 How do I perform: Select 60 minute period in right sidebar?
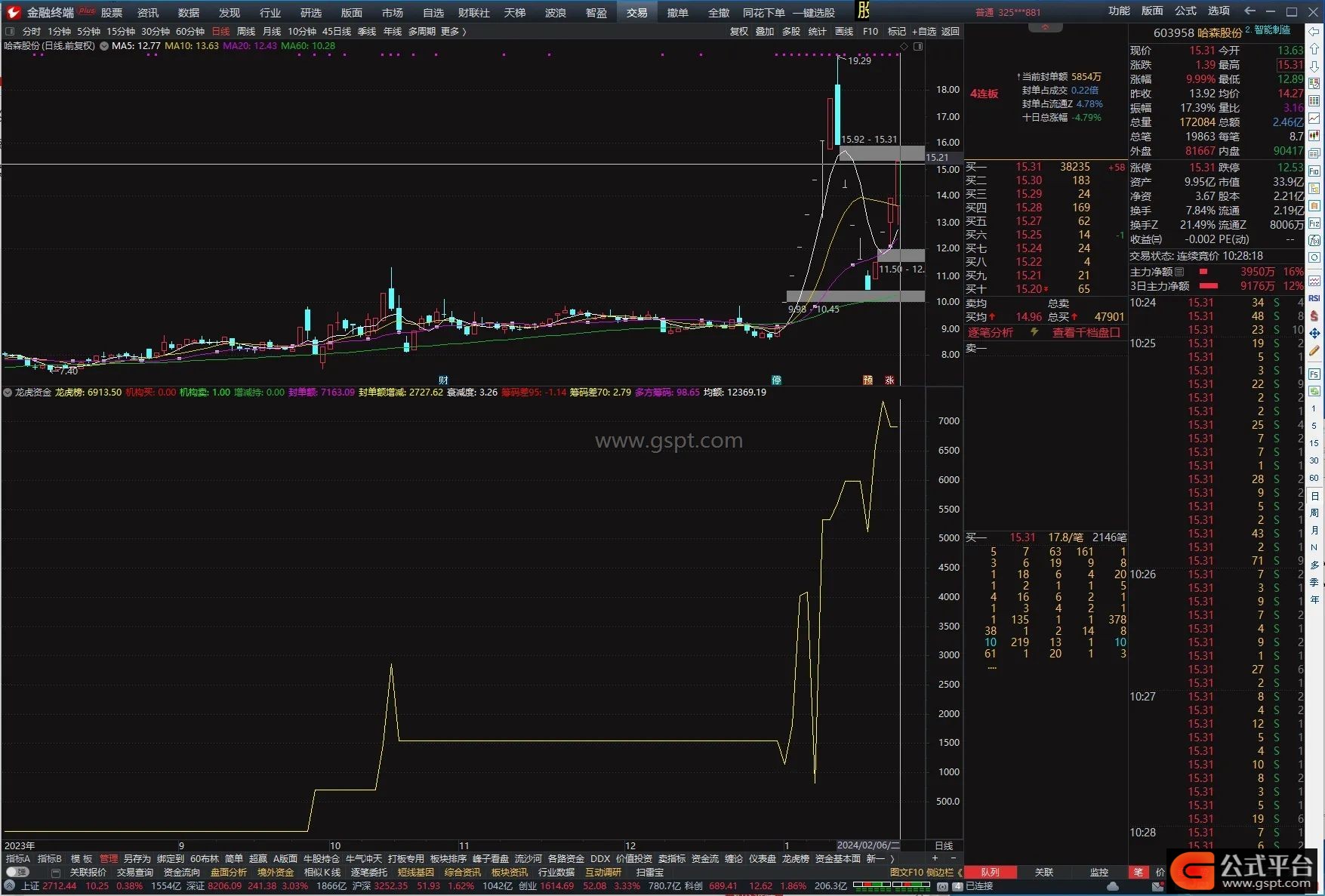pos(1314,478)
